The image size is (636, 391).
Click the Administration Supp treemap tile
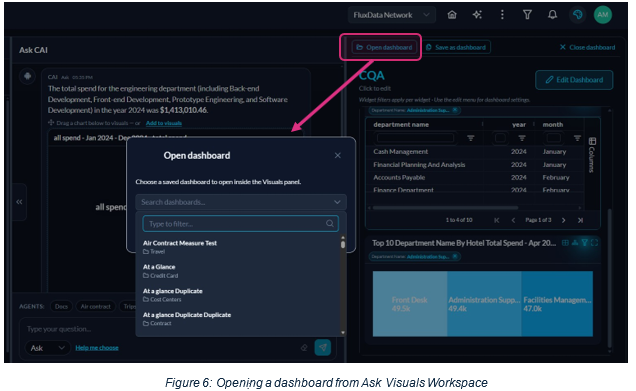click(484, 304)
